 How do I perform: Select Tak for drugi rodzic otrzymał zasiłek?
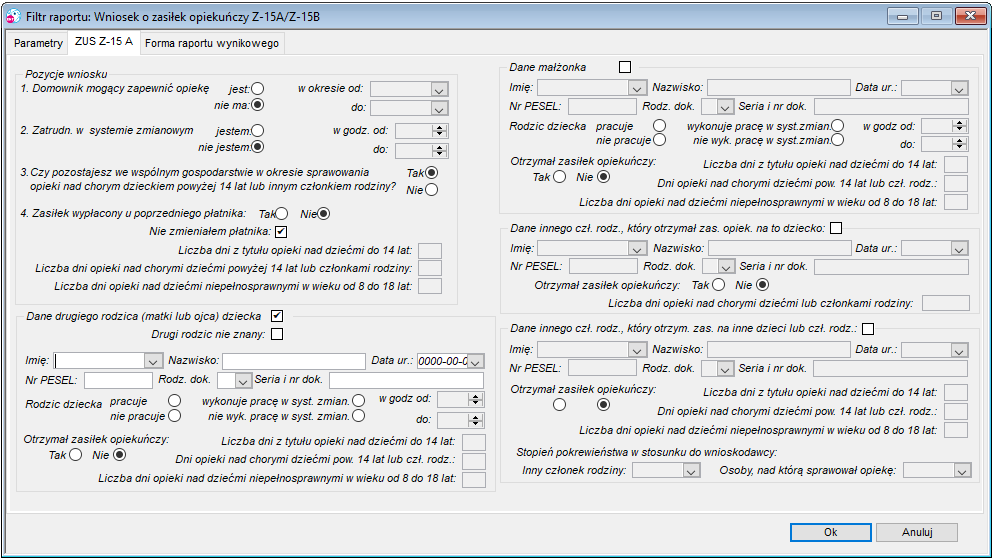[x=75, y=455]
